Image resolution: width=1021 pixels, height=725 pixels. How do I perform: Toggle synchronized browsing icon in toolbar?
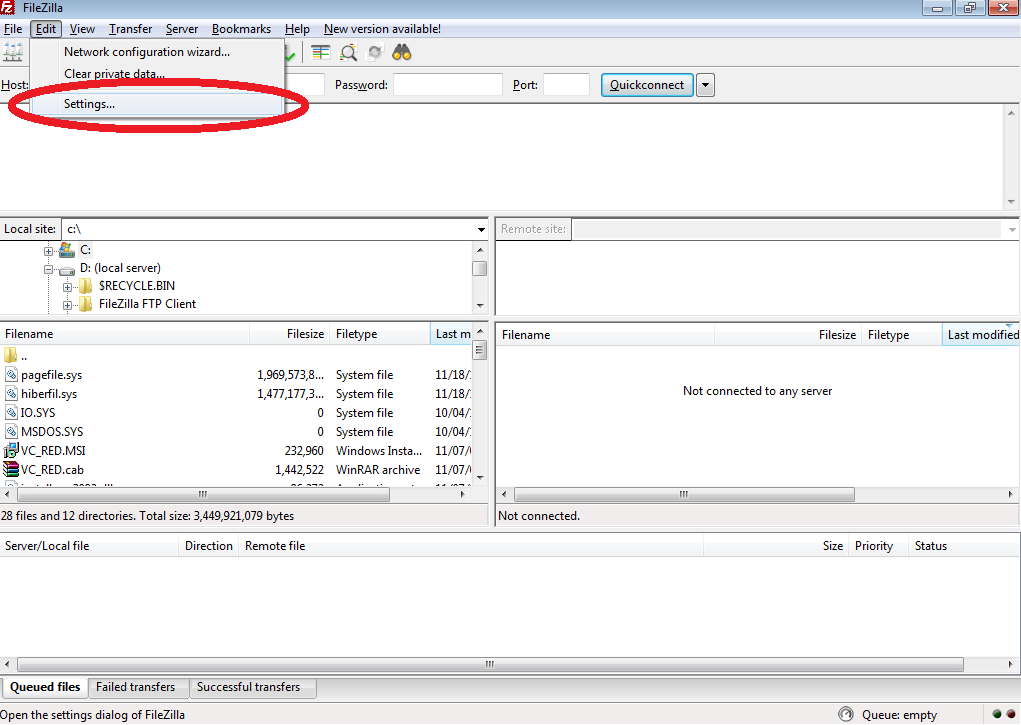pyautogui.click(x=375, y=53)
